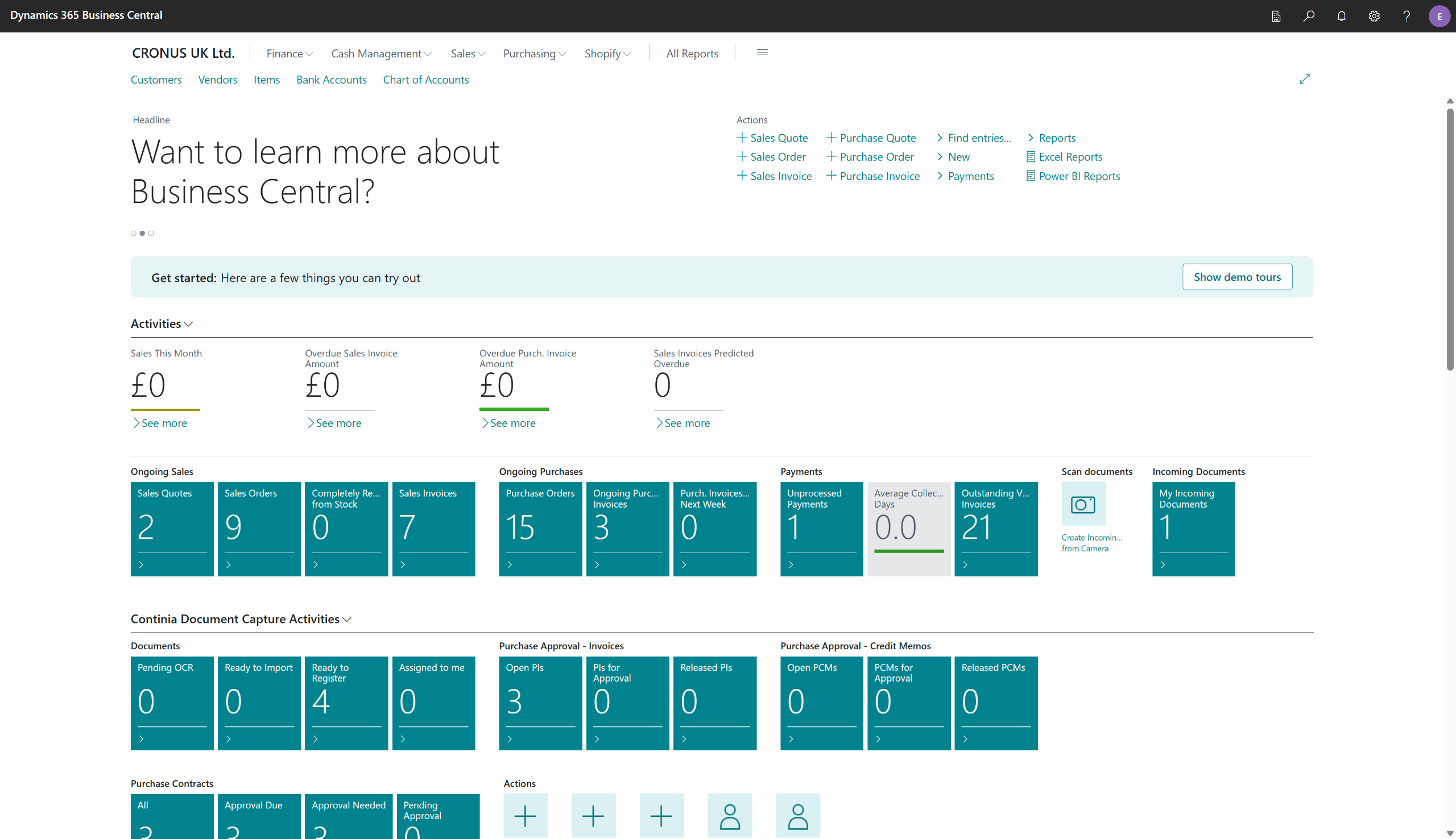Viewport: 1456px width, 839px height.
Task: Open the headline about learning Business Central
Action: click(x=315, y=171)
